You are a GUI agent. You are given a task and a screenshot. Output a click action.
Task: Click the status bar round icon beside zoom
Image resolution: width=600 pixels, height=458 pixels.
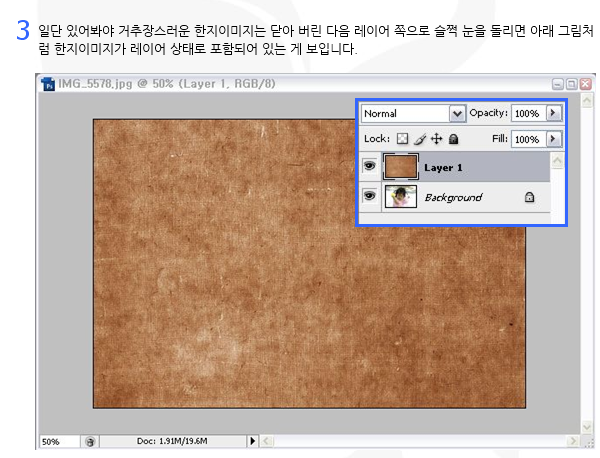(x=90, y=442)
